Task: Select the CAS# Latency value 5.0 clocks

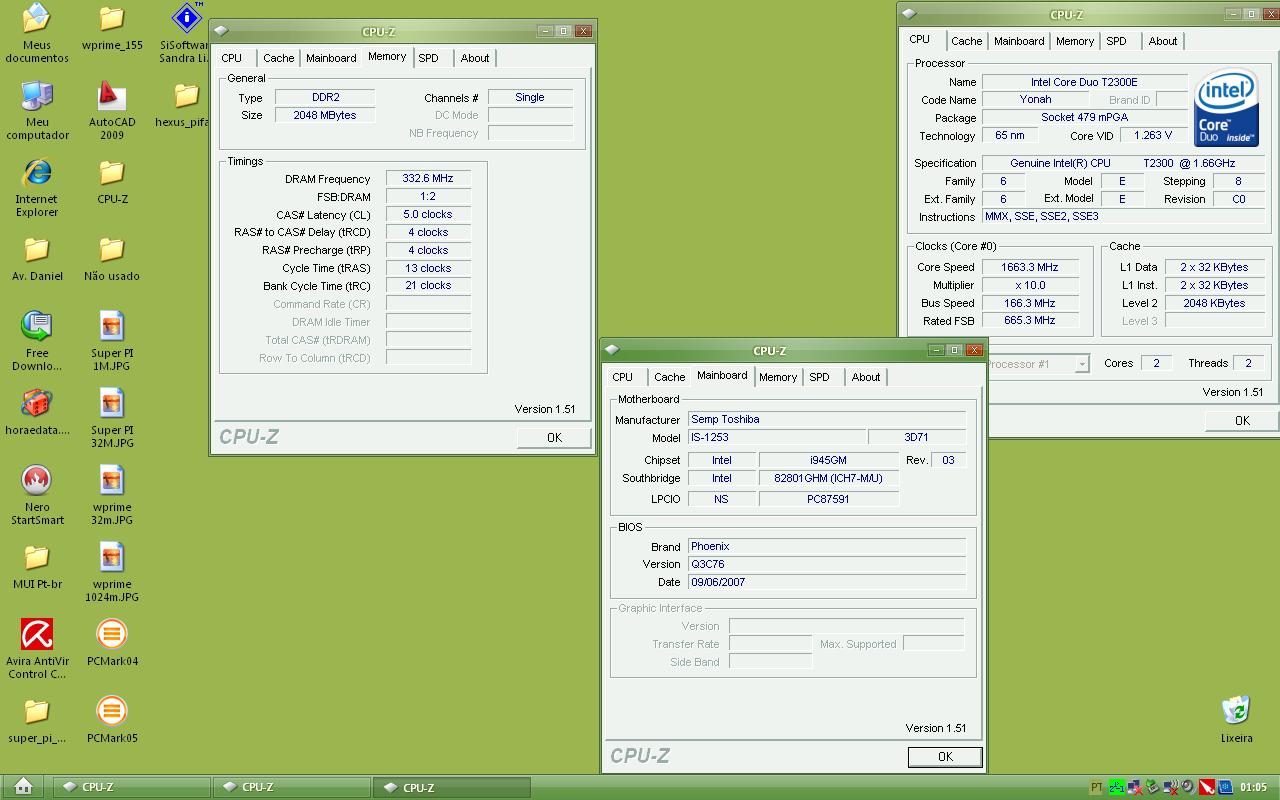Action: (428, 214)
